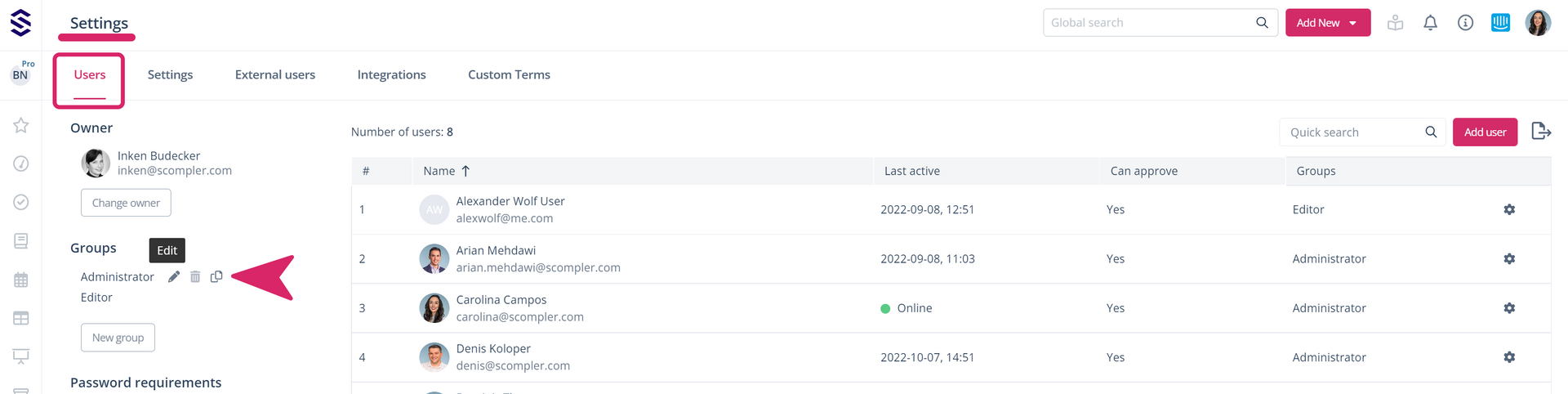Screen dimensions: 1568x394
Task: Click the Add user button
Action: point(1485,132)
